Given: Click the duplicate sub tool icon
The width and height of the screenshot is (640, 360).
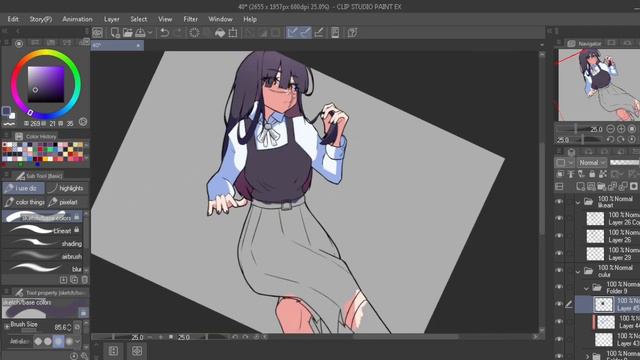Looking at the screenshot, I should 74,280.
